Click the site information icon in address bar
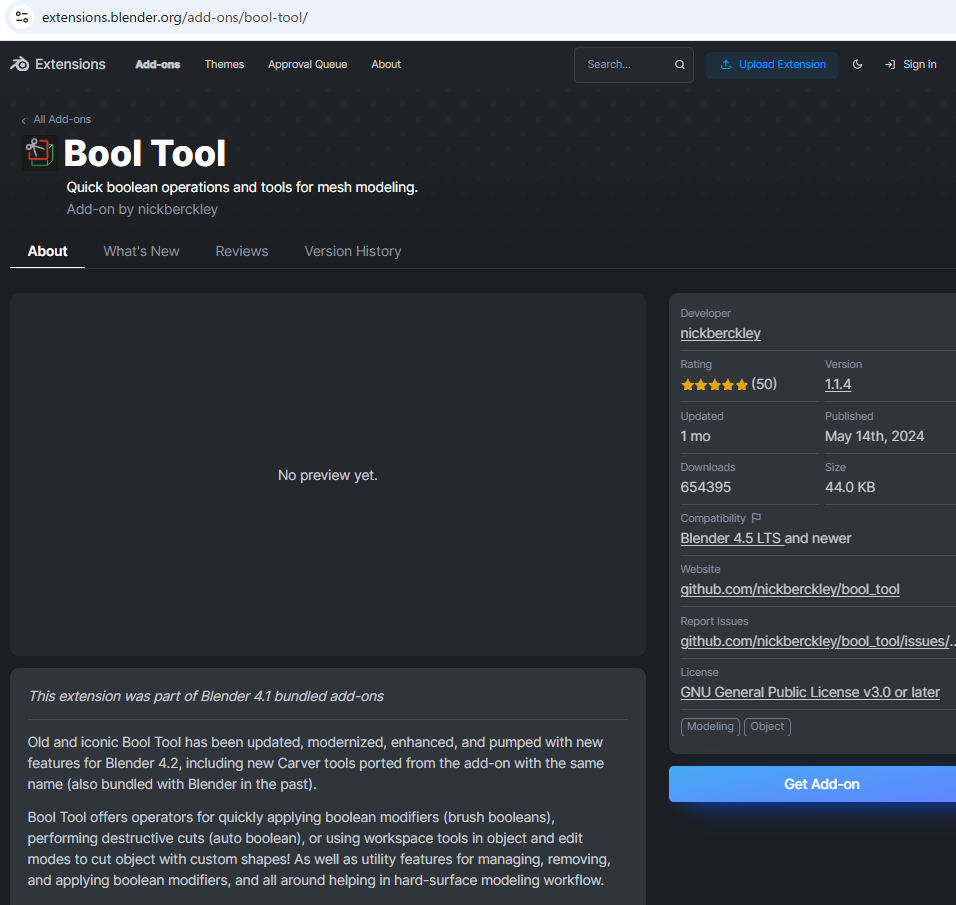 click(22, 17)
